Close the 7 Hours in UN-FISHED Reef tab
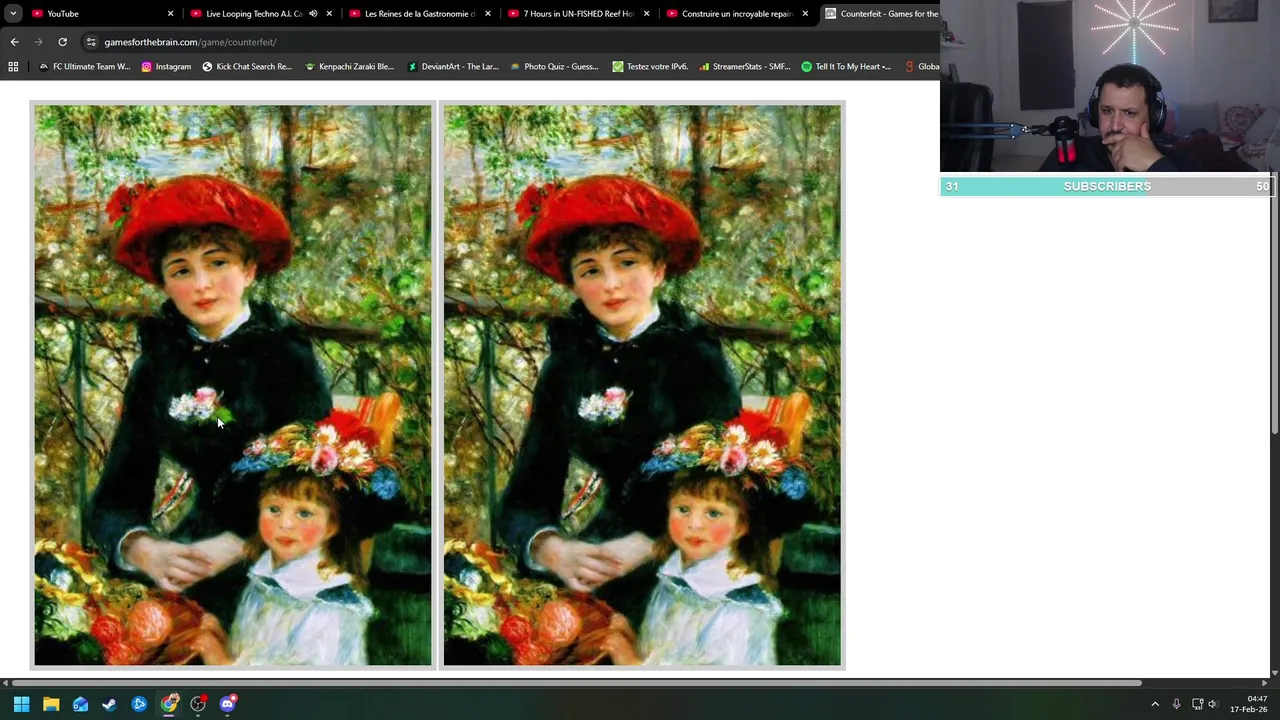 point(647,14)
